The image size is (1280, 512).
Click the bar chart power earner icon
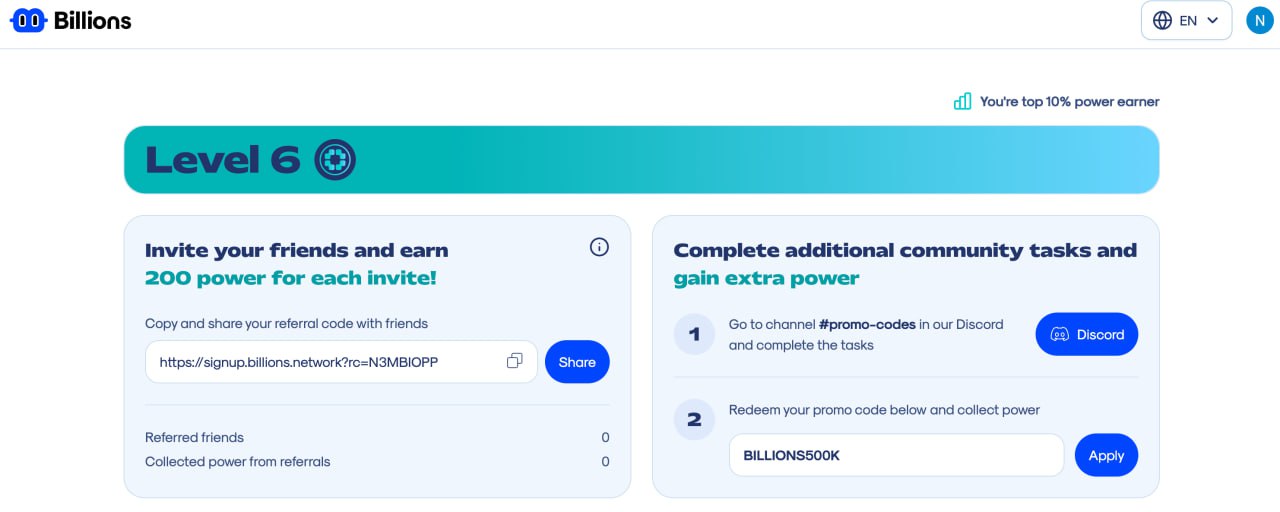962,101
